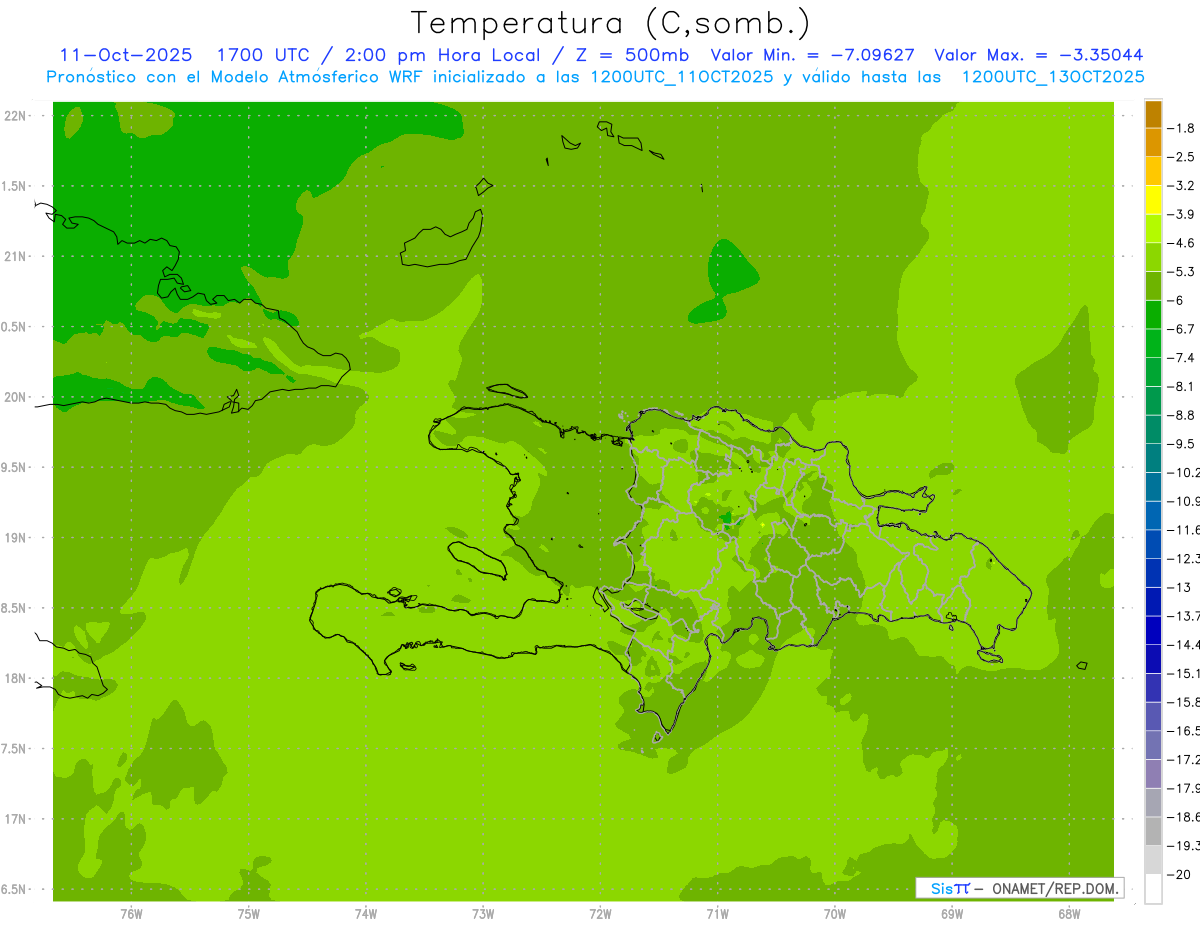Click the 20N latitude axis label
This screenshot has width=1200, height=927.
click(16, 397)
